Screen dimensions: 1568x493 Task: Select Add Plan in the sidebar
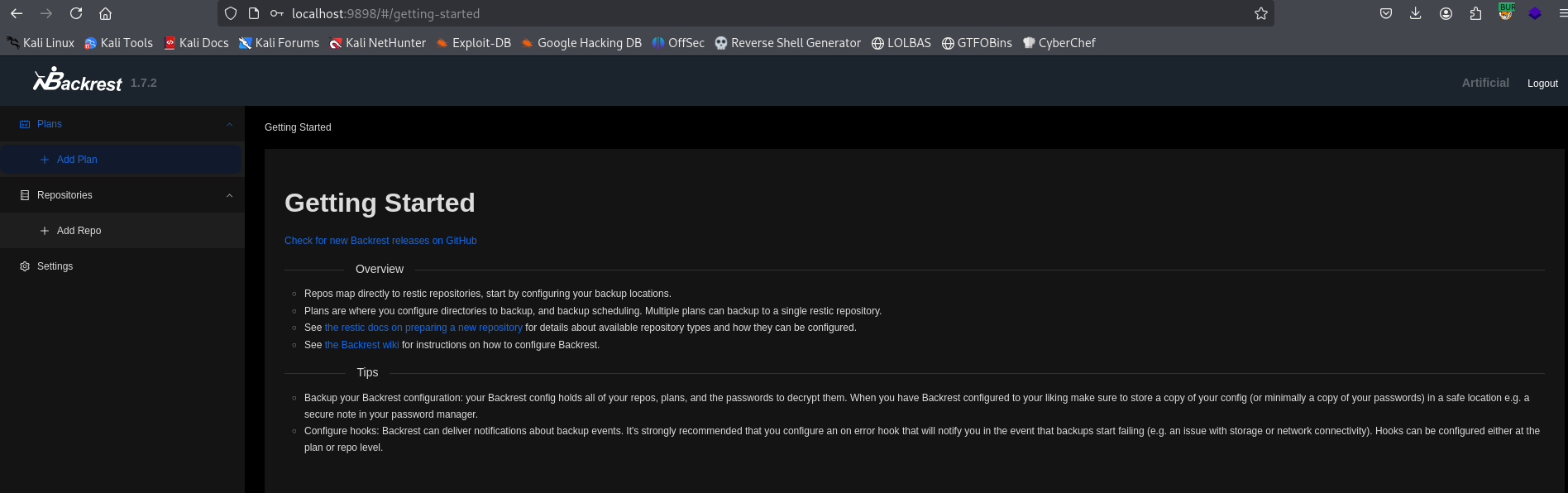77,160
